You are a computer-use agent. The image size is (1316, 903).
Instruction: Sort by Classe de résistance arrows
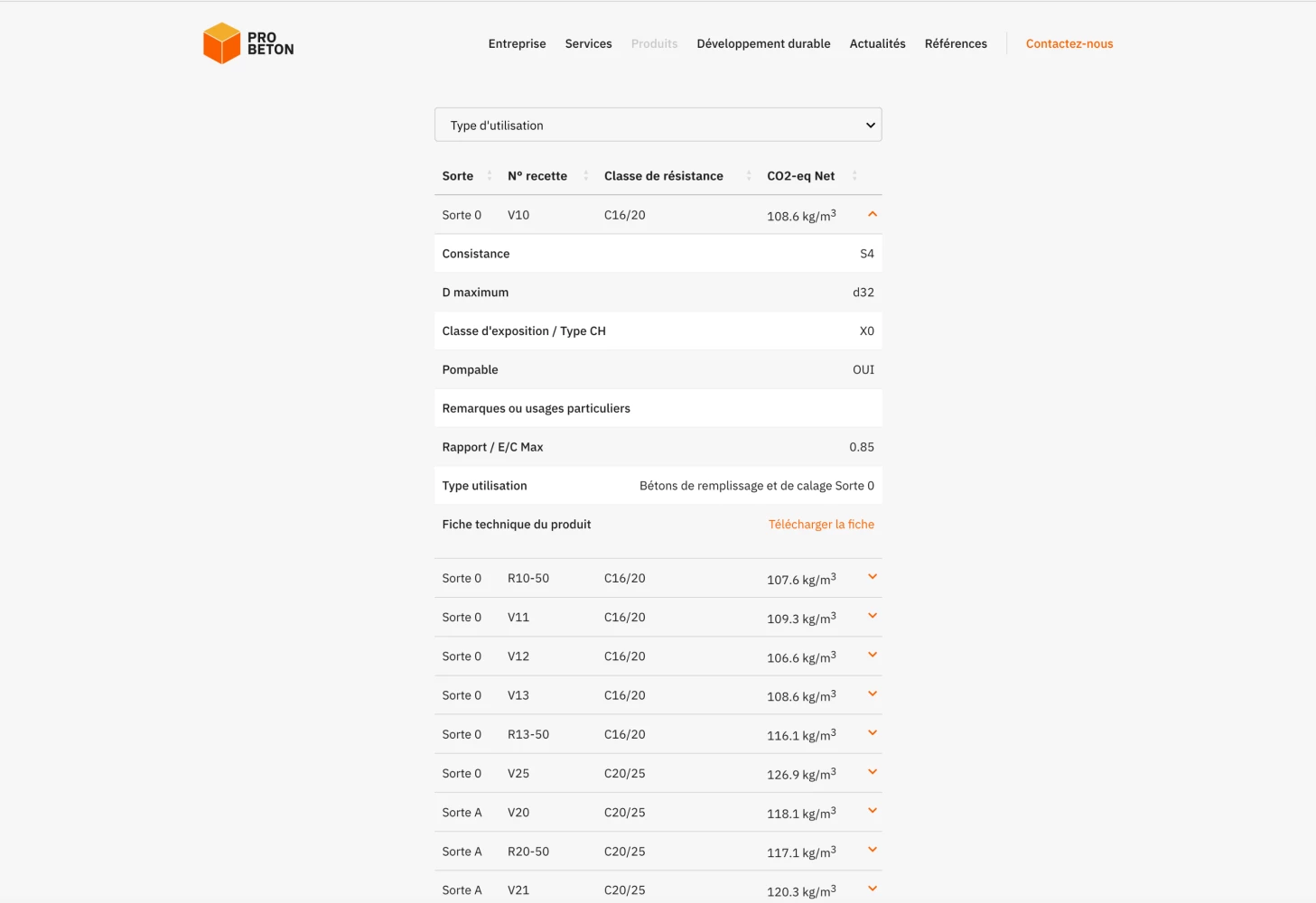[x=748, y=176]
